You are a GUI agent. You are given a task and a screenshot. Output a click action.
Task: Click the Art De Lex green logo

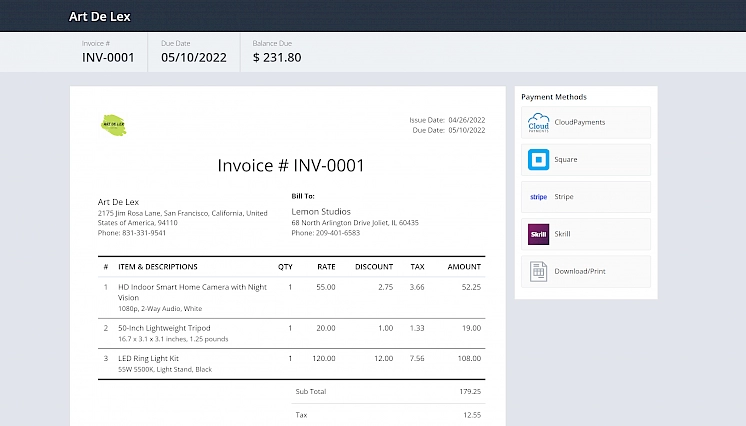point(113,125)
